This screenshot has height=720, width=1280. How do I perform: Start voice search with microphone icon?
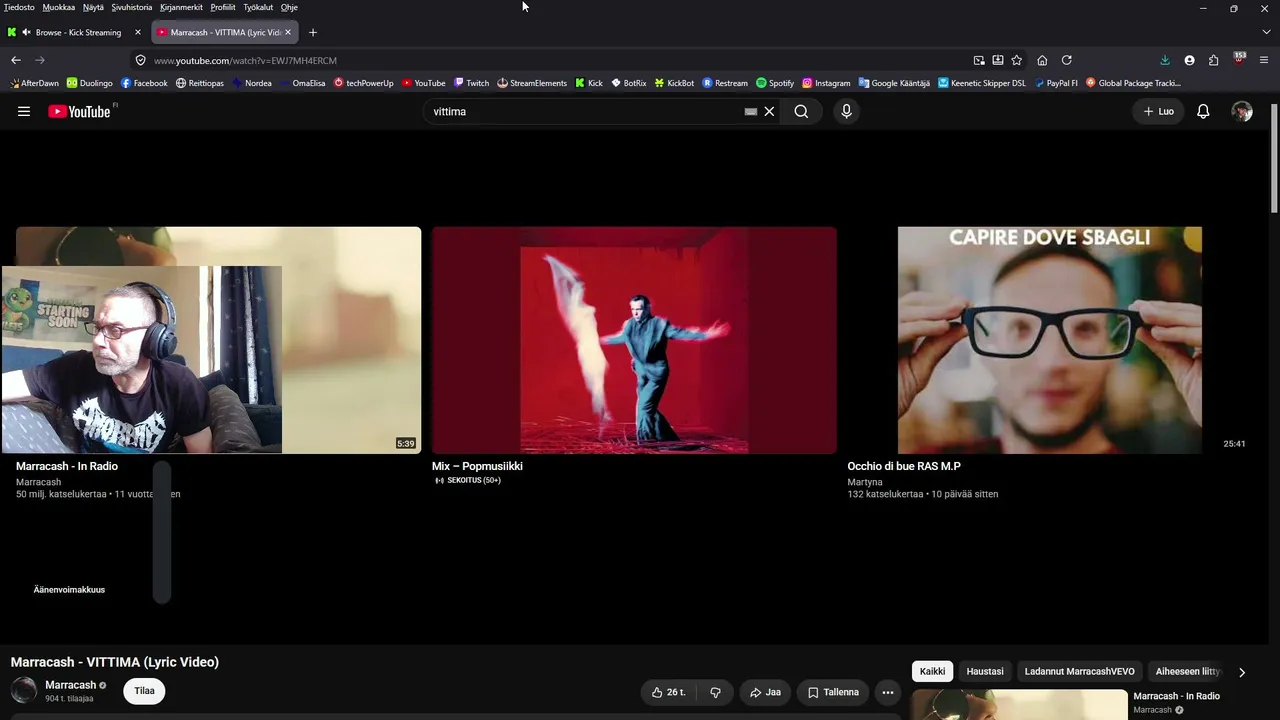click(846, 112)
